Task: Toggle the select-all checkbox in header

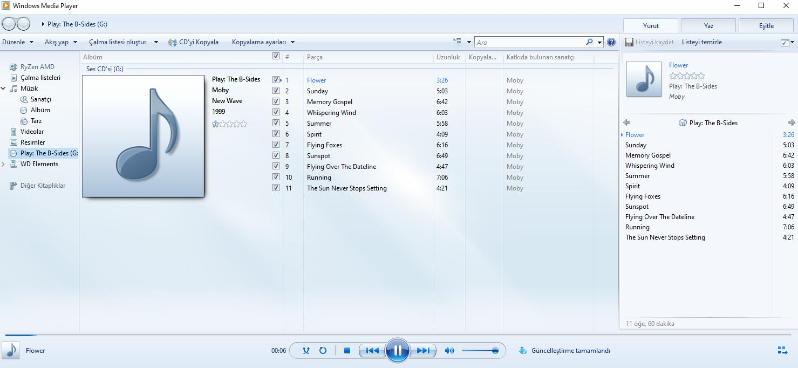Action: pos(276,56)
